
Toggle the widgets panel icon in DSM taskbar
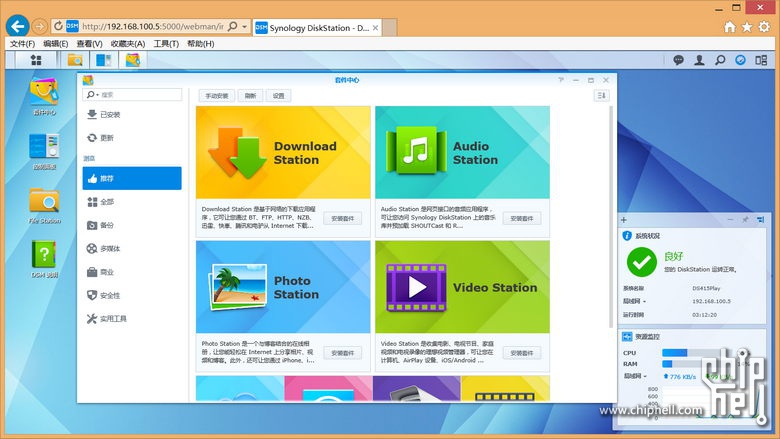click(x=761, y=60)
